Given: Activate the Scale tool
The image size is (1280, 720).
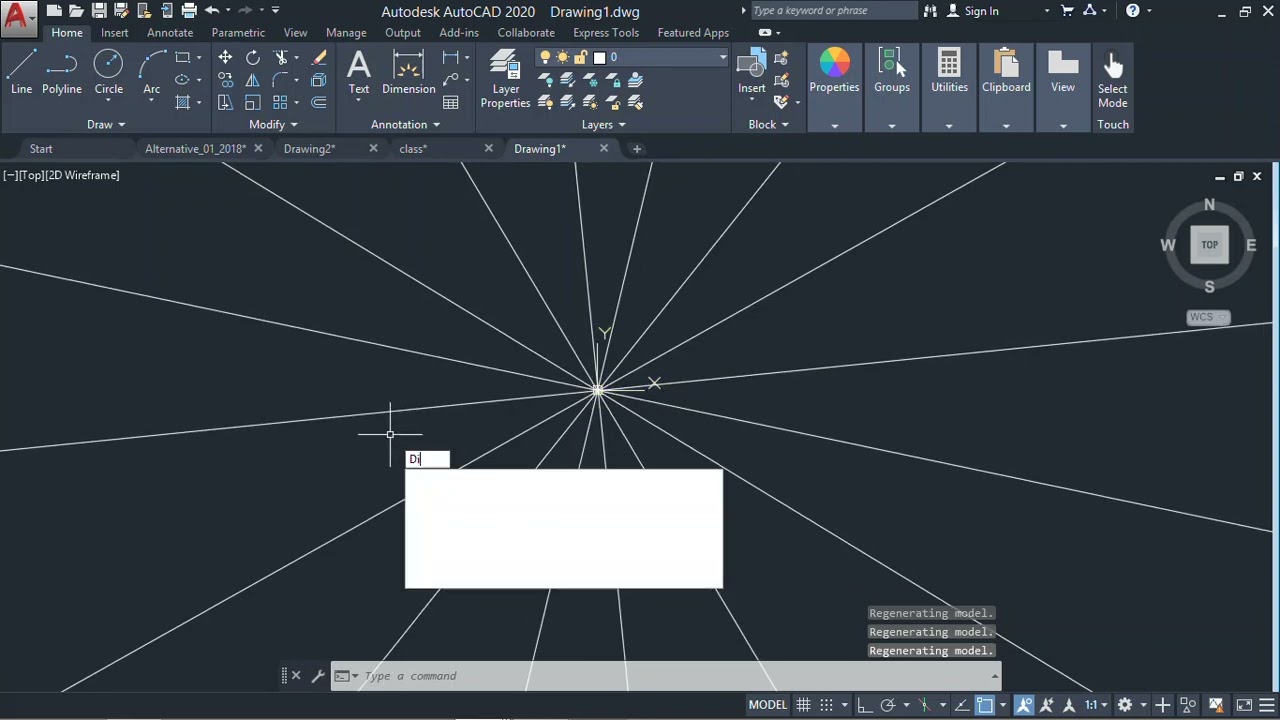Looking at the screenshot, I should point(253,102).
